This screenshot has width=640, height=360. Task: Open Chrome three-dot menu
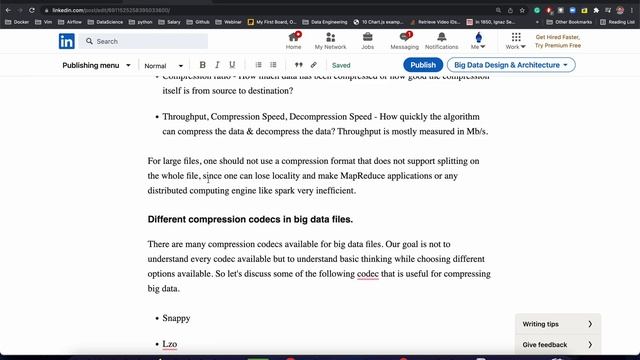click(632, 10)
